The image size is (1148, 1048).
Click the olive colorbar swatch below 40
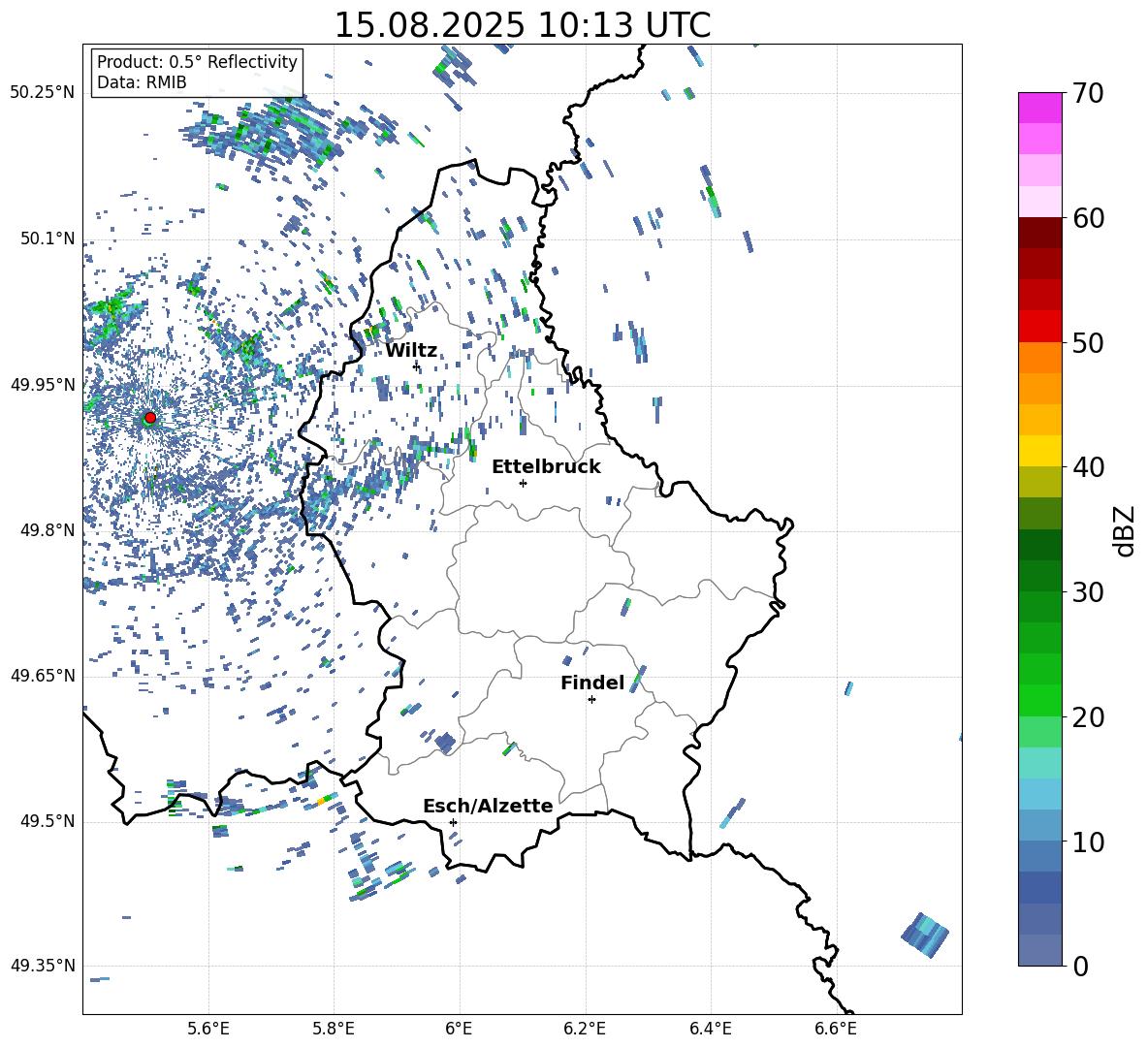point(1039,482)
